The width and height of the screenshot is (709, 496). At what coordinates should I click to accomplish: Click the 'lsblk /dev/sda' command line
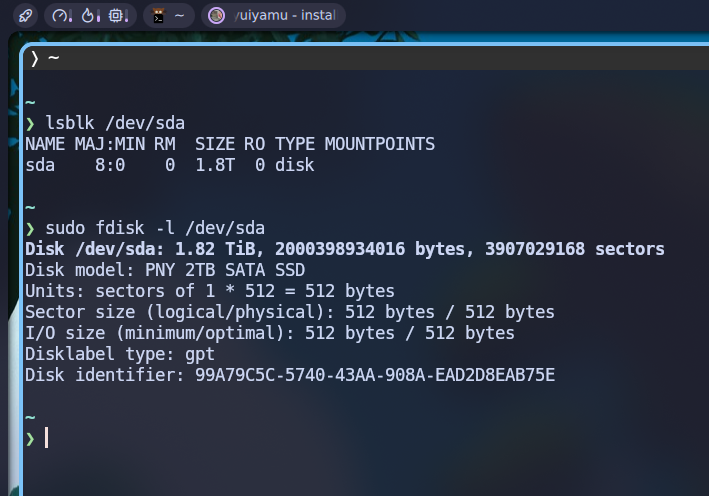(115, 123)
